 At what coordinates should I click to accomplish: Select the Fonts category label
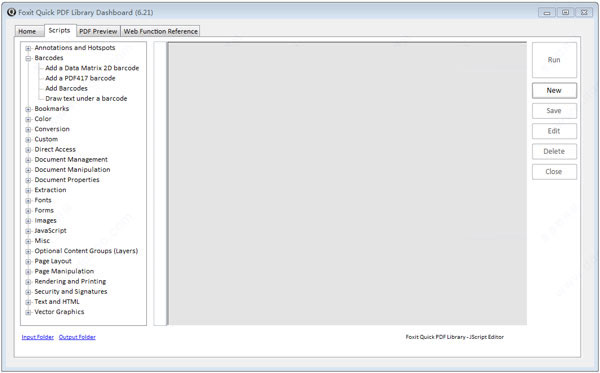click(43, 200)
